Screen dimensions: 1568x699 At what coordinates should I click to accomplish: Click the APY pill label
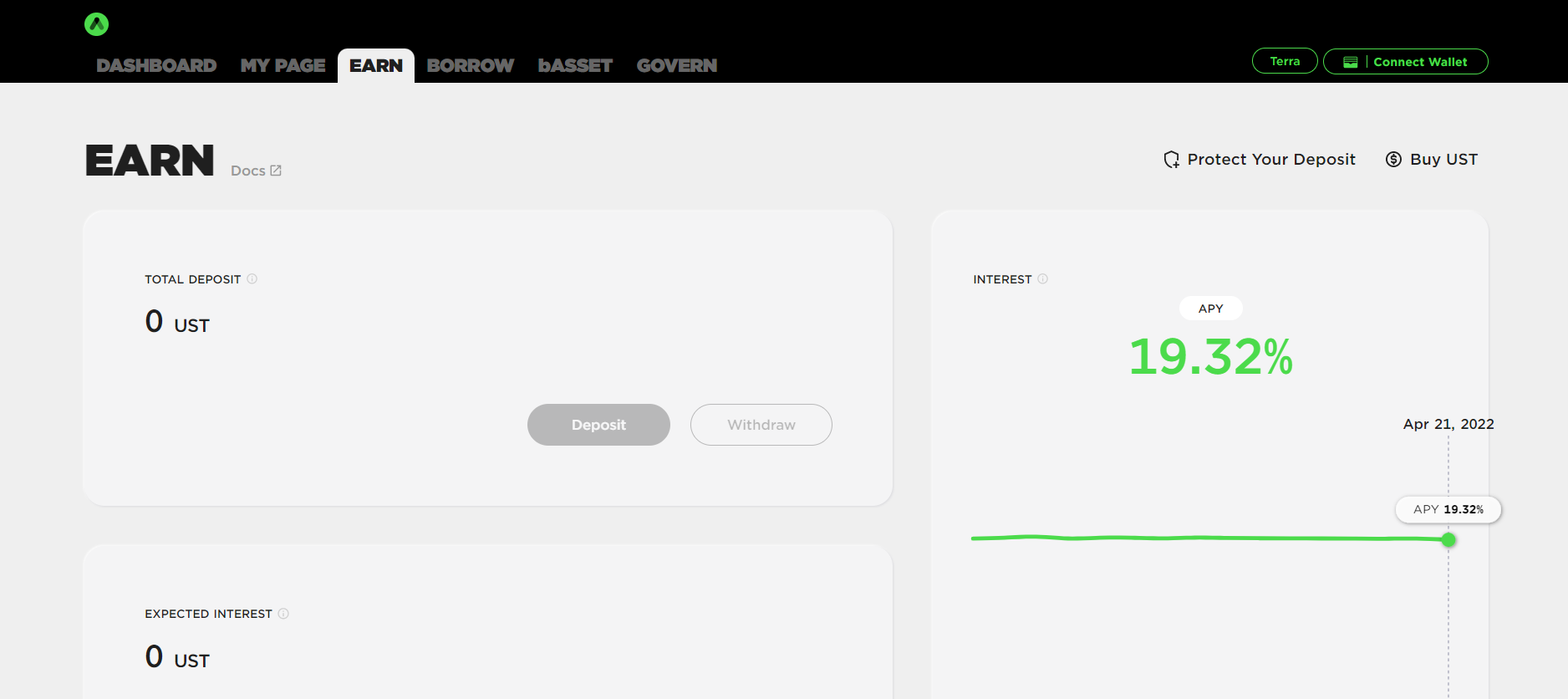coord(1210,309)
